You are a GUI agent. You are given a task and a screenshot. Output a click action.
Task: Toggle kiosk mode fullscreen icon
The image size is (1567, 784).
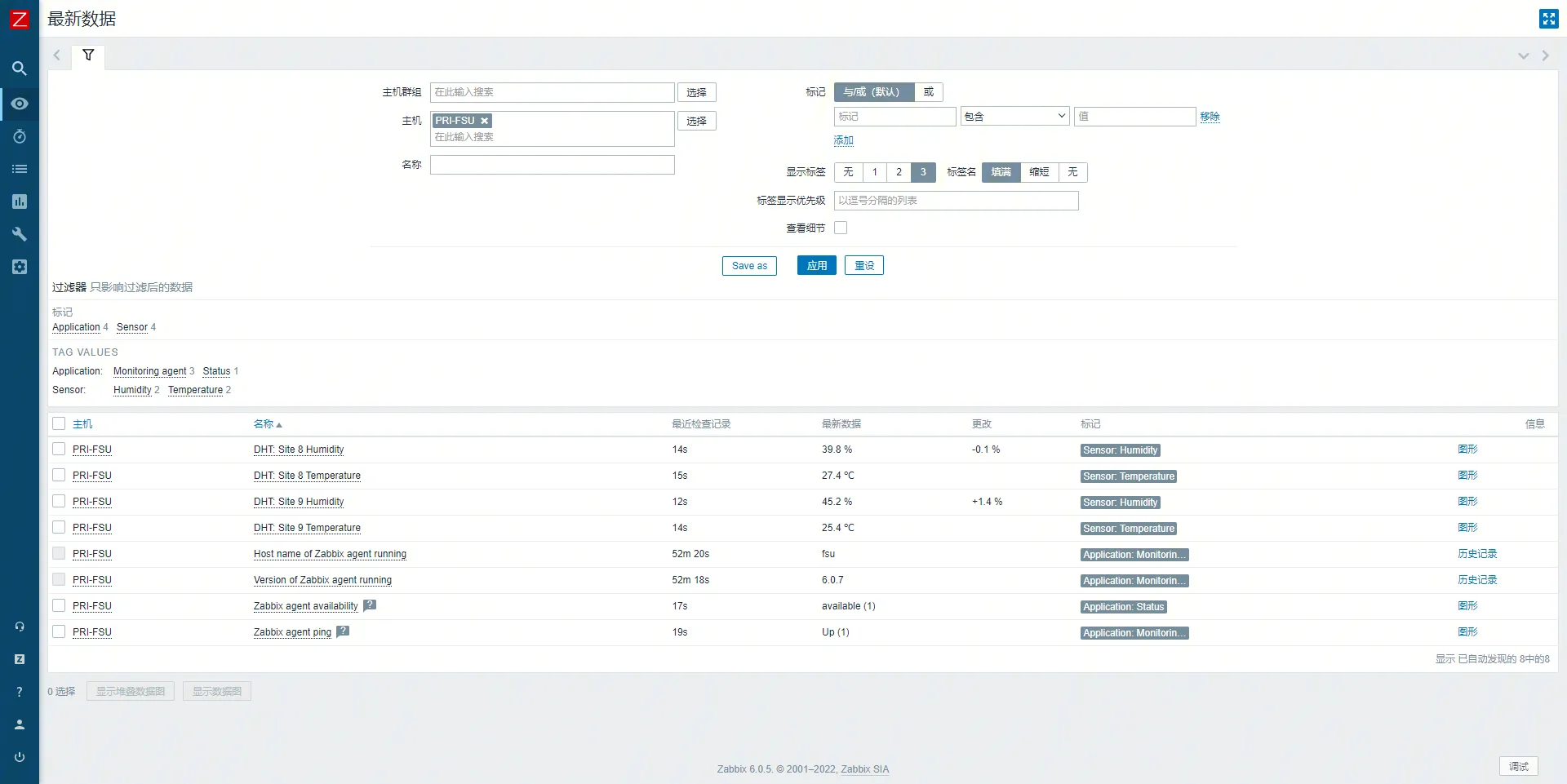tap(1548, 19)
